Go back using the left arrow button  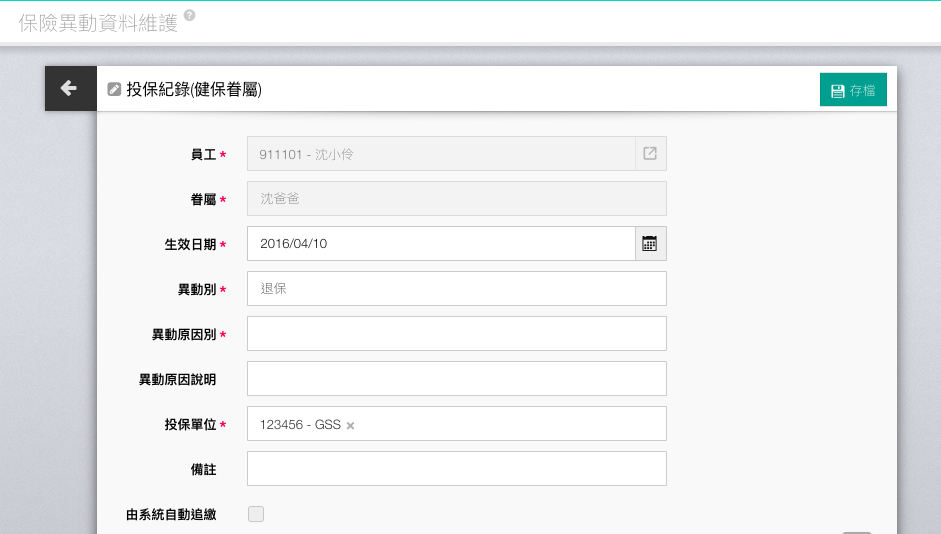point(70,89)
